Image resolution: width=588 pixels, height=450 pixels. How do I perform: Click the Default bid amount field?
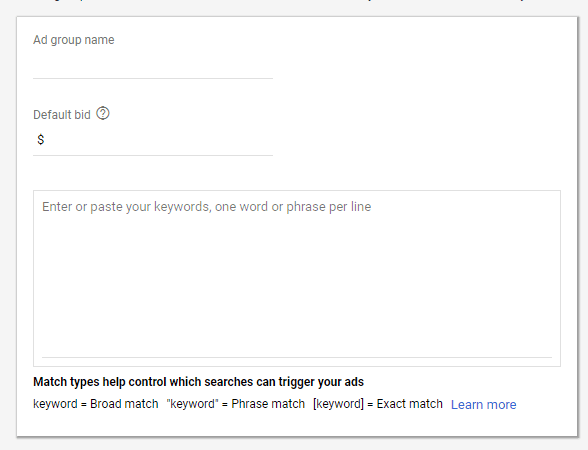[153, 140]
